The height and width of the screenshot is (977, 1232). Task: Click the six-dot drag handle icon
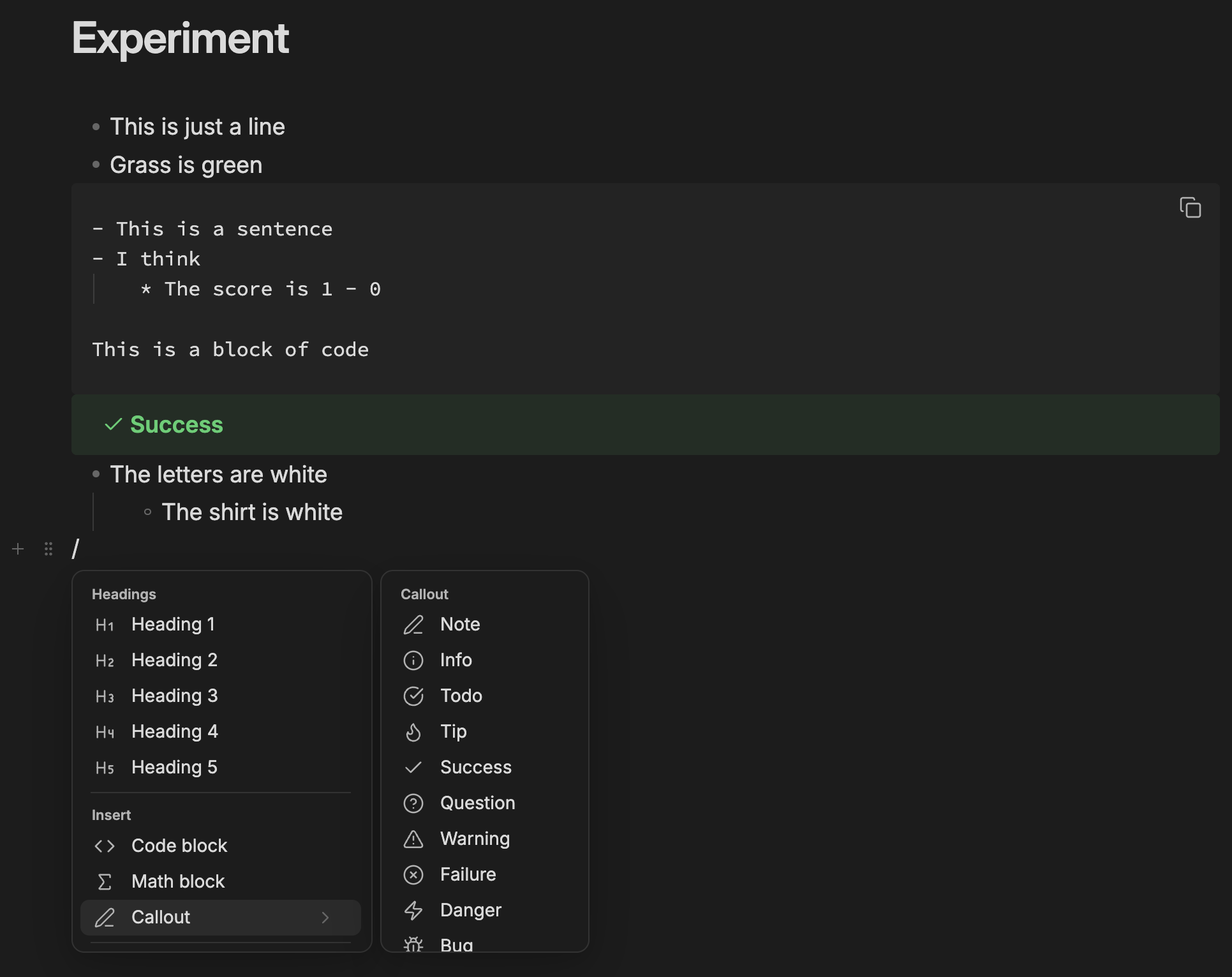tap(48, 549)
